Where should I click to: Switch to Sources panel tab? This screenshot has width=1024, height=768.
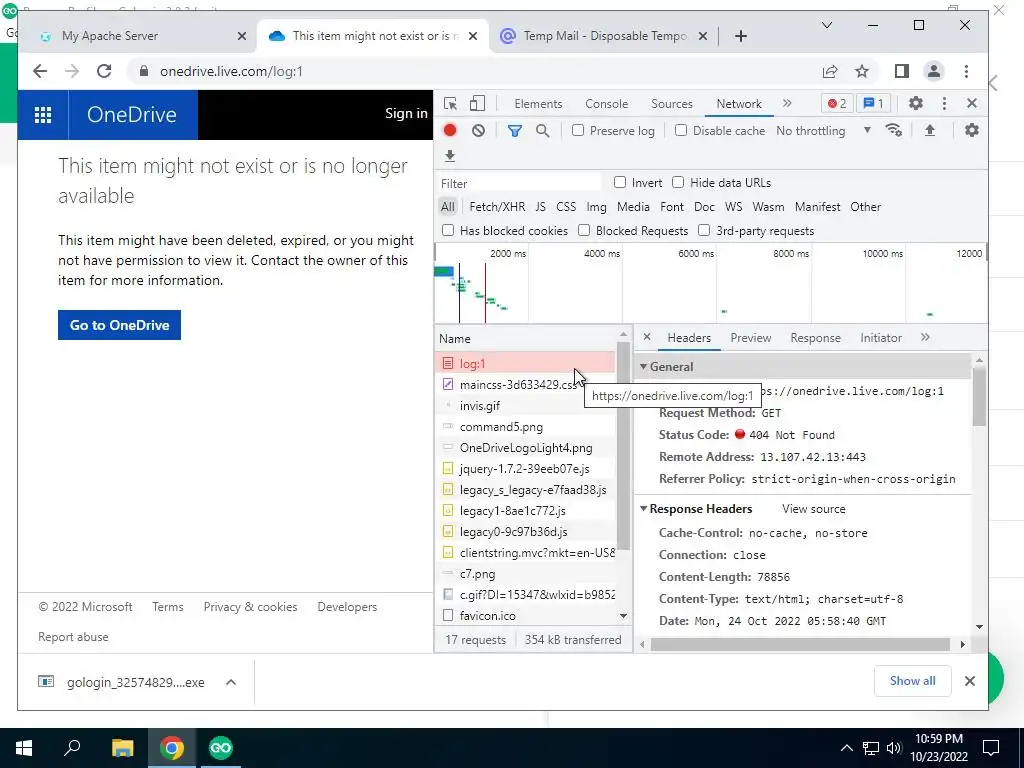(x=671, y=104)
